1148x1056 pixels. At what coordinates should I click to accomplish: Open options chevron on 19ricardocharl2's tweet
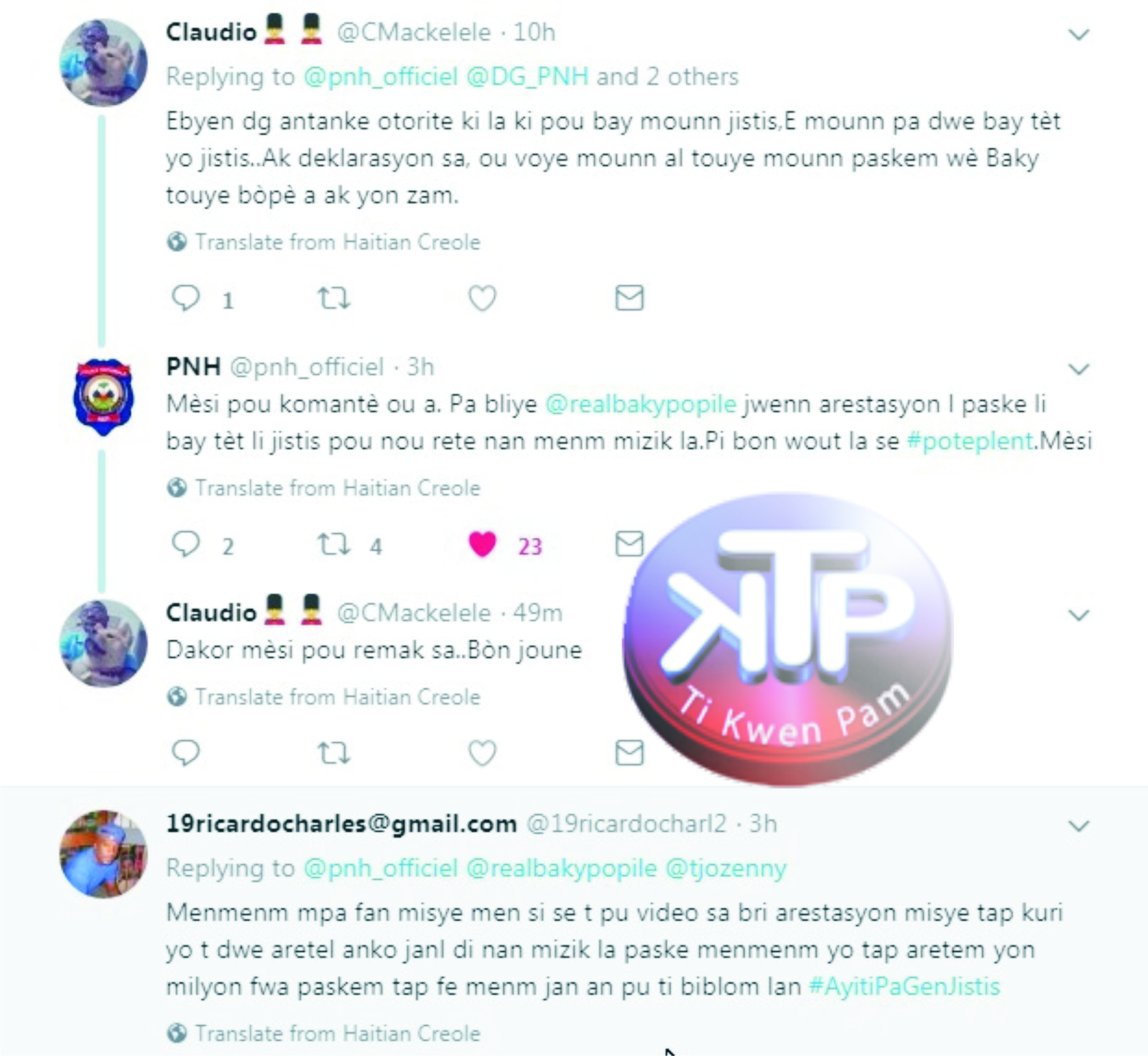coord(1079,826)
